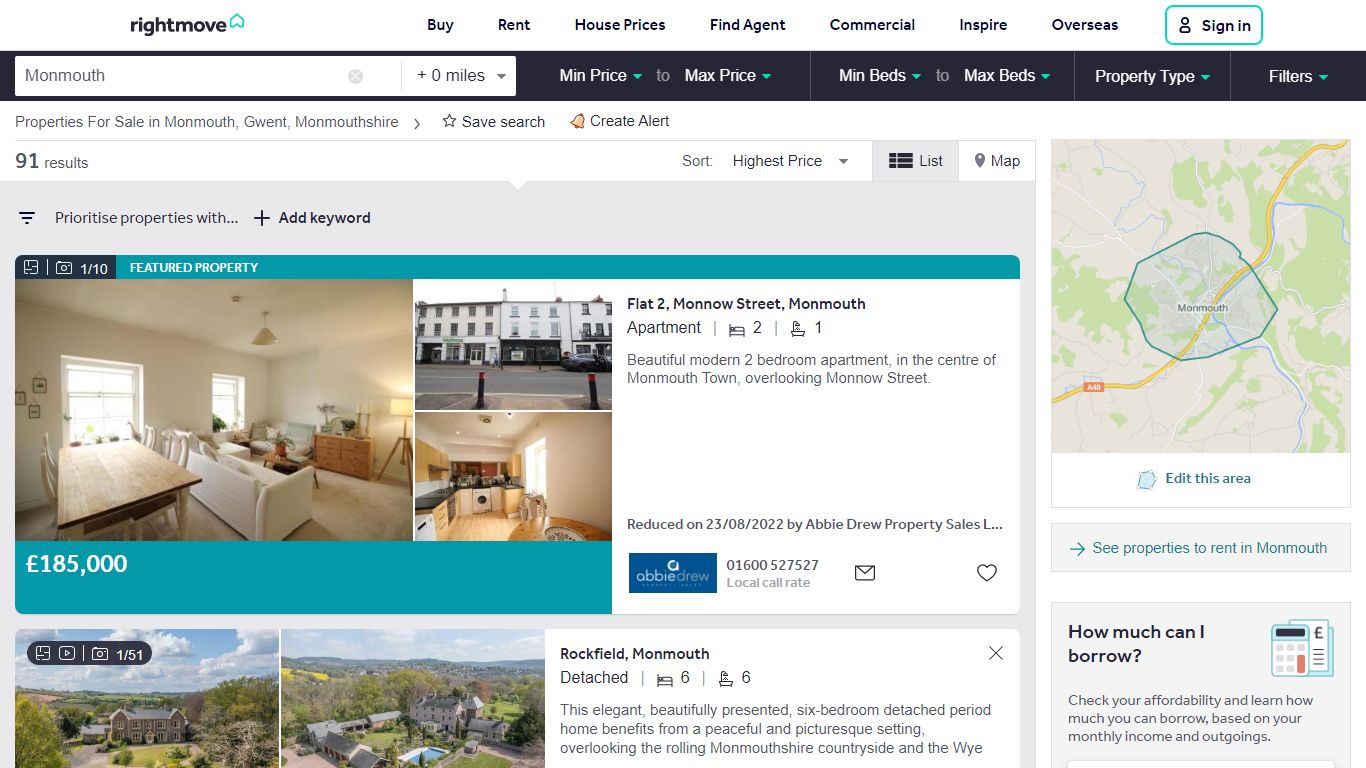Open photo camera icon showing 1/10
1366x768 pixels.
(x=64, y=268)
